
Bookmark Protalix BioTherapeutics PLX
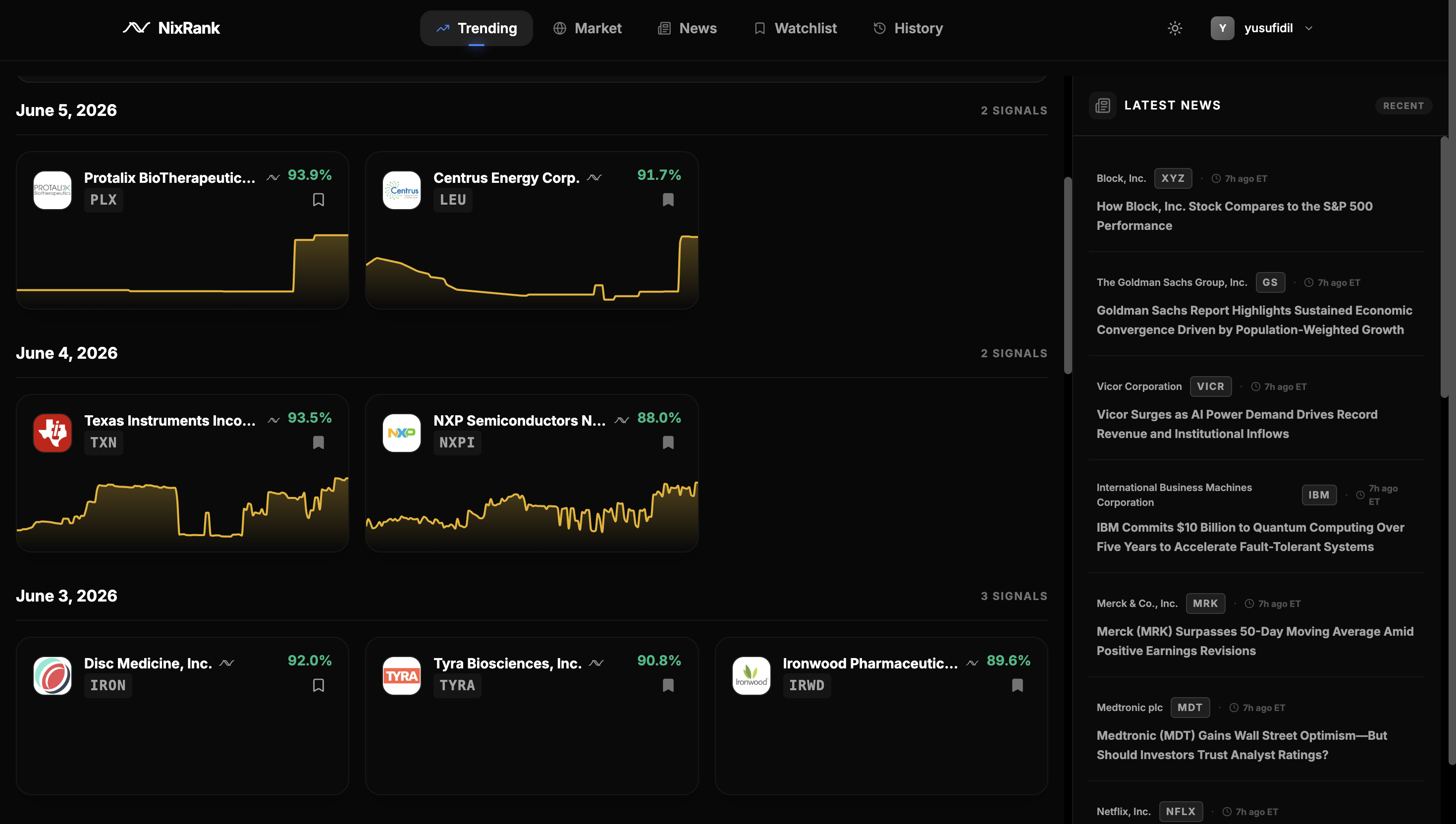(x=319, y=200)
